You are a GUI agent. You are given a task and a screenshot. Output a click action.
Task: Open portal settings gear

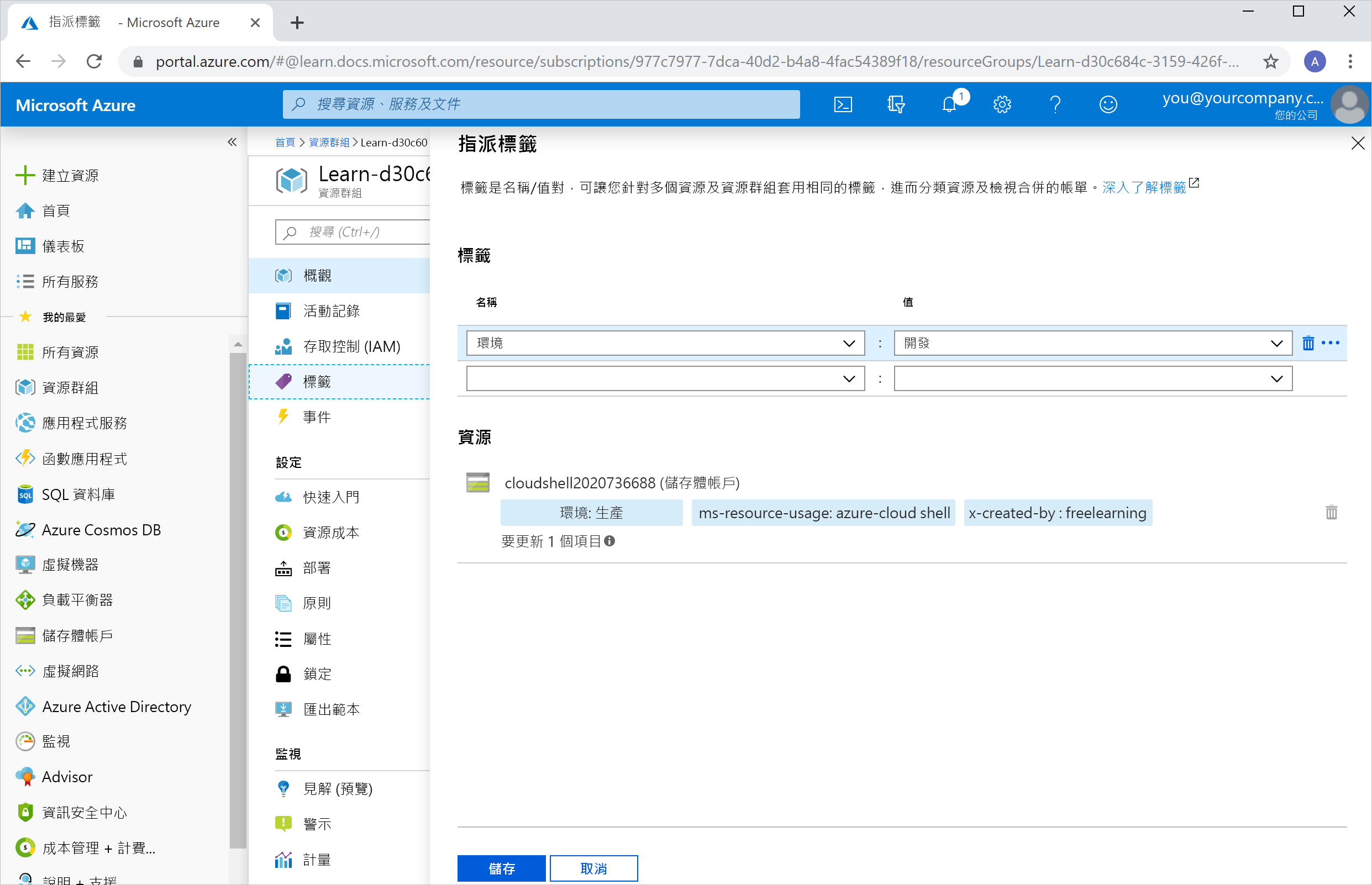1002,104
